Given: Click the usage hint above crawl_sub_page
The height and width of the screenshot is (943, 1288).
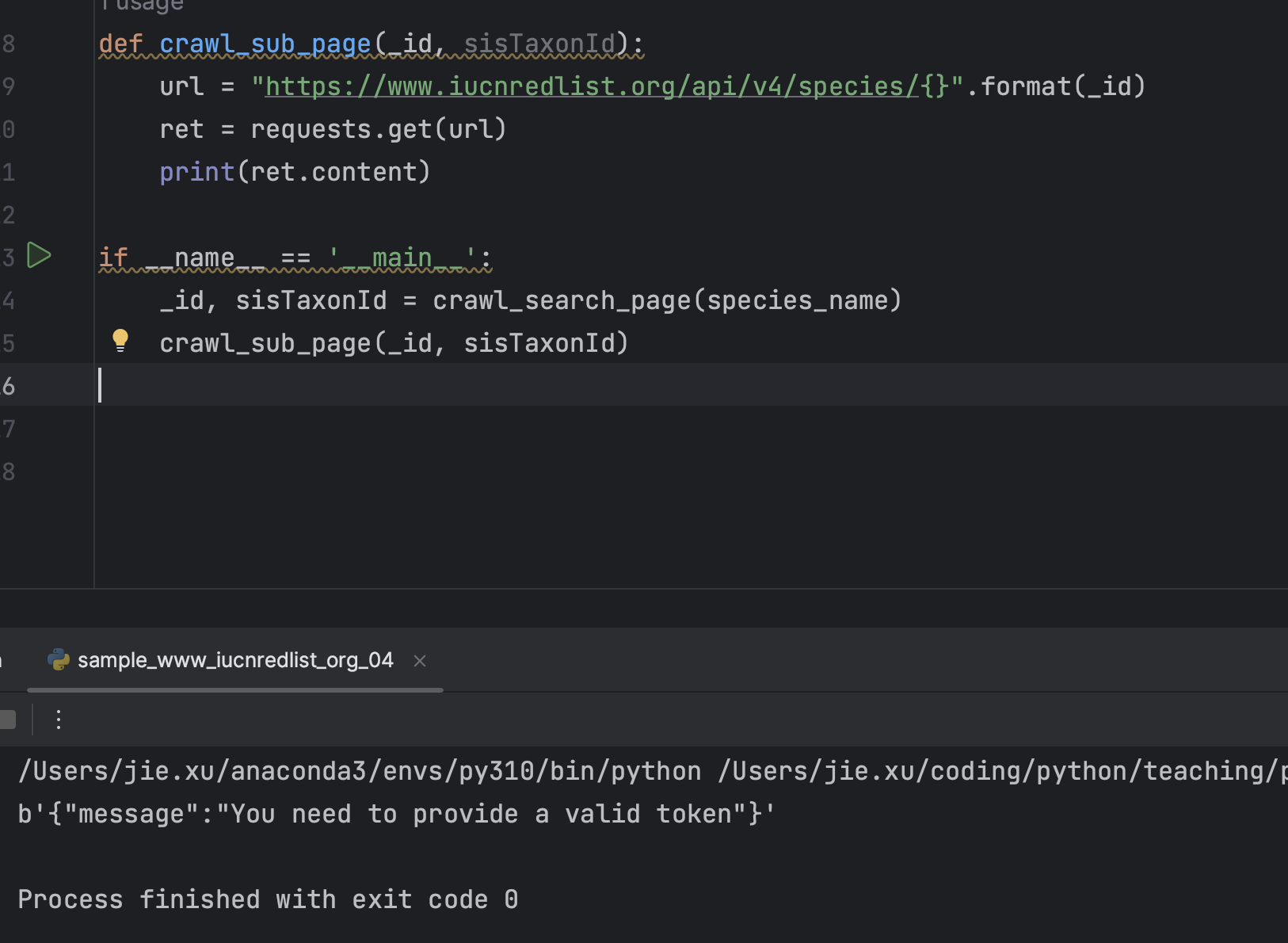Looking at the screenshot, I should pyautogui.click(x=143, y=6).
